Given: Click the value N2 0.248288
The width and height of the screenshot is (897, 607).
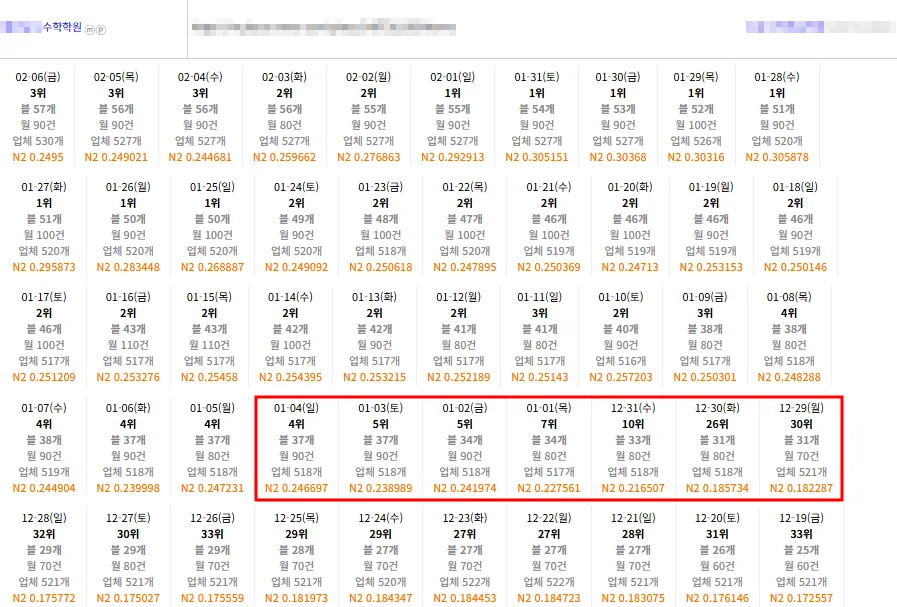Looking at the screenshot, I should tap(789, 377).
